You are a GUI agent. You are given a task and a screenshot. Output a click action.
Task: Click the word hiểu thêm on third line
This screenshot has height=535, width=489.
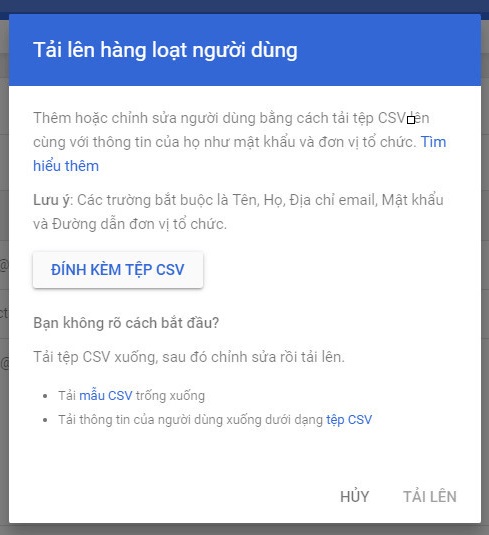[66, 166]
